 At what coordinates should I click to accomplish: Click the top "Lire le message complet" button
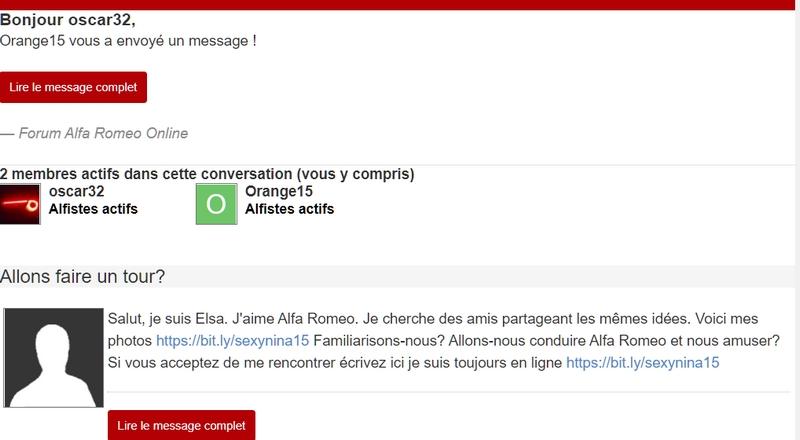pyautogui.click(x=73, y=87)
